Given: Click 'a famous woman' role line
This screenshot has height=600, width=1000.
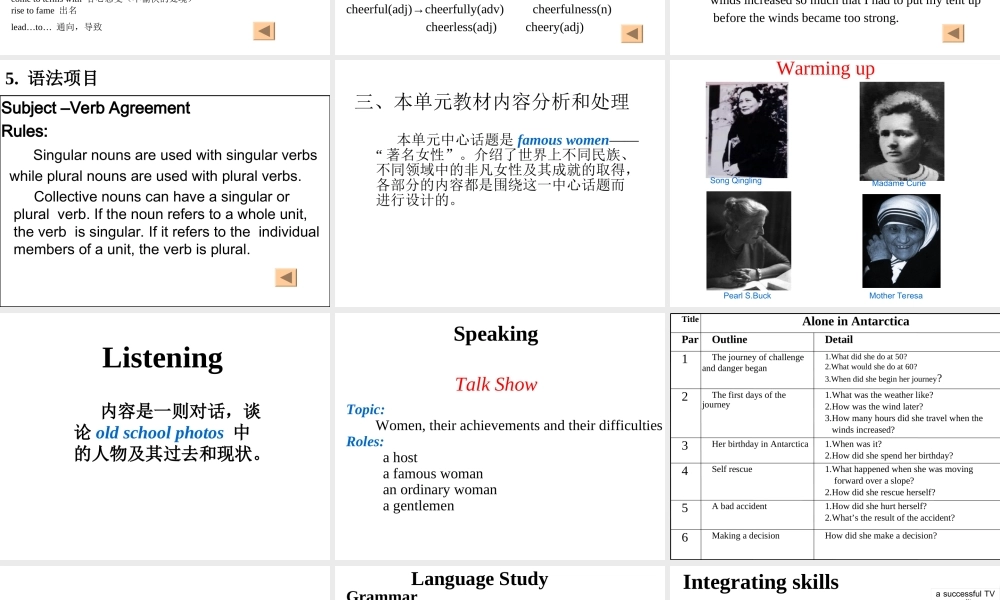Looking at the screenshot, I should tap(432, 474).
